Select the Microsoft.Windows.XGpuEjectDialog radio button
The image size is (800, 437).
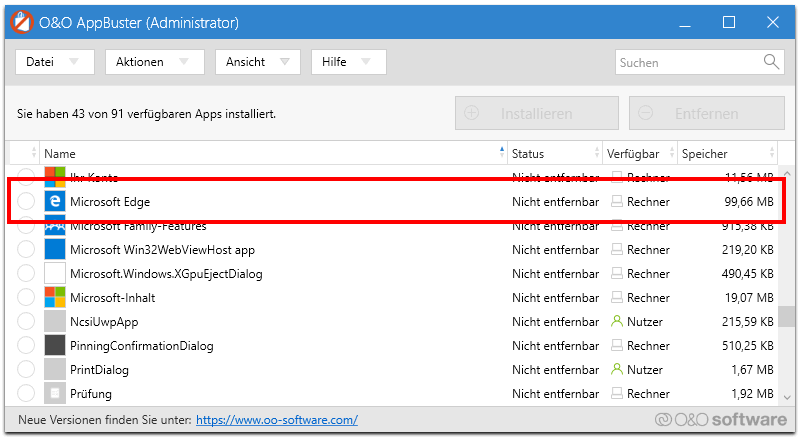(x=26, y=273)
